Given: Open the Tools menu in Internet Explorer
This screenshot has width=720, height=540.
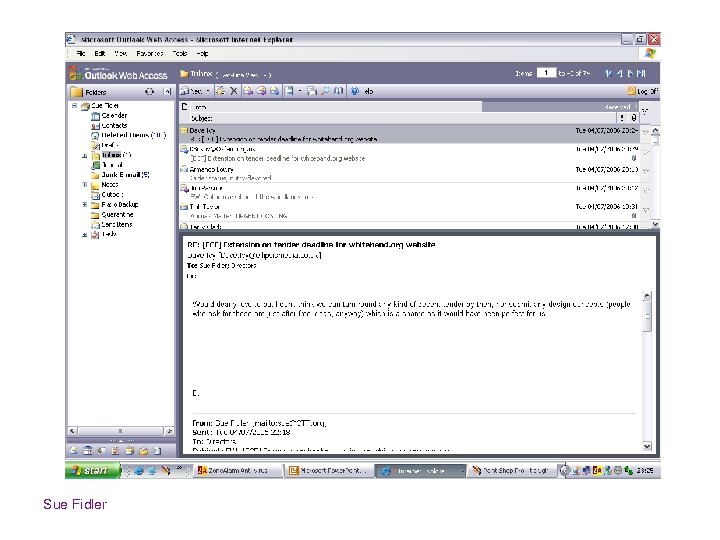Looking at the screenshot, I should tap(180, 54).
